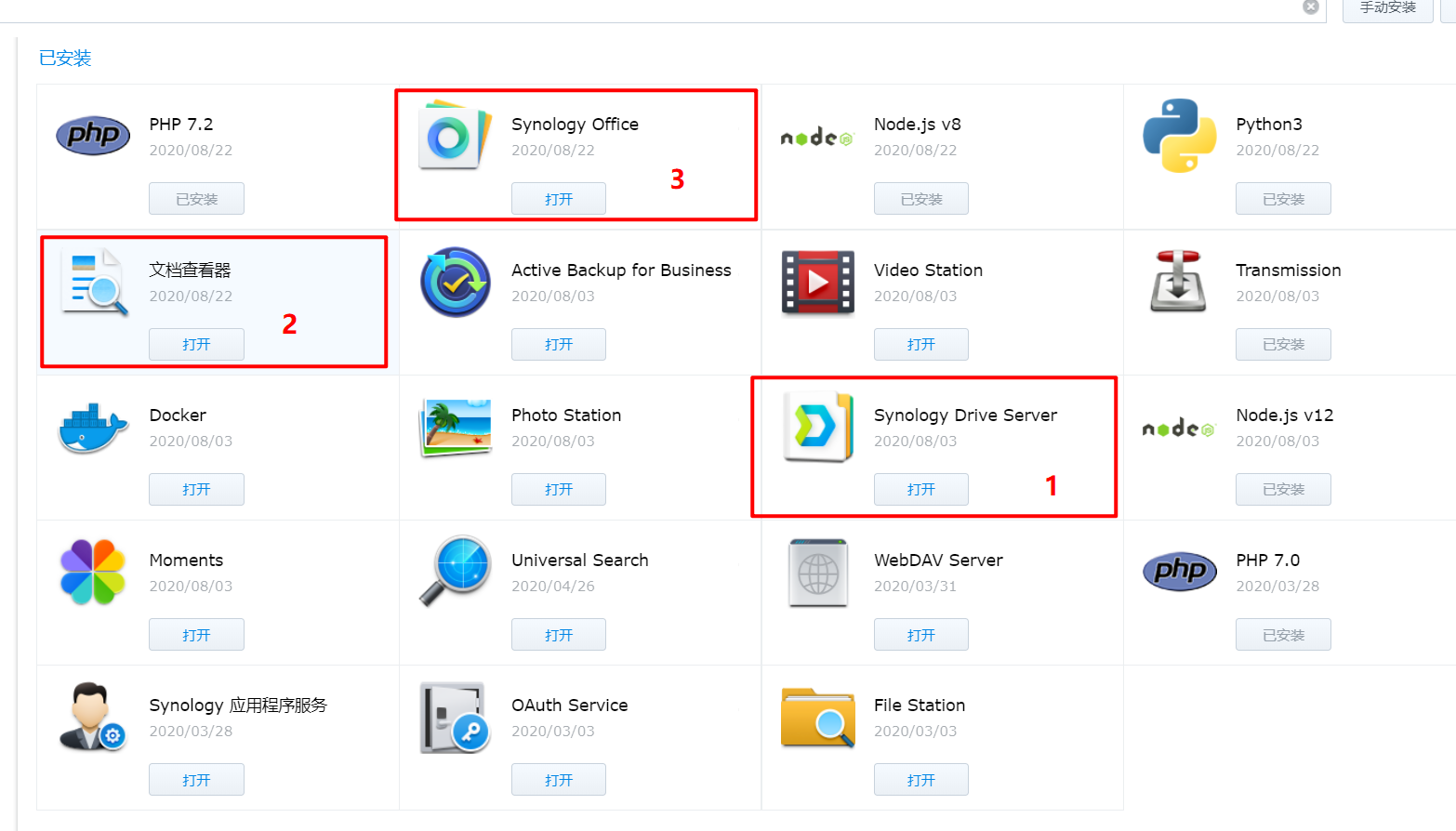Open Video Station via its 打开 button
Viewport: 1456px width, 831px height.
pos(921,344)
